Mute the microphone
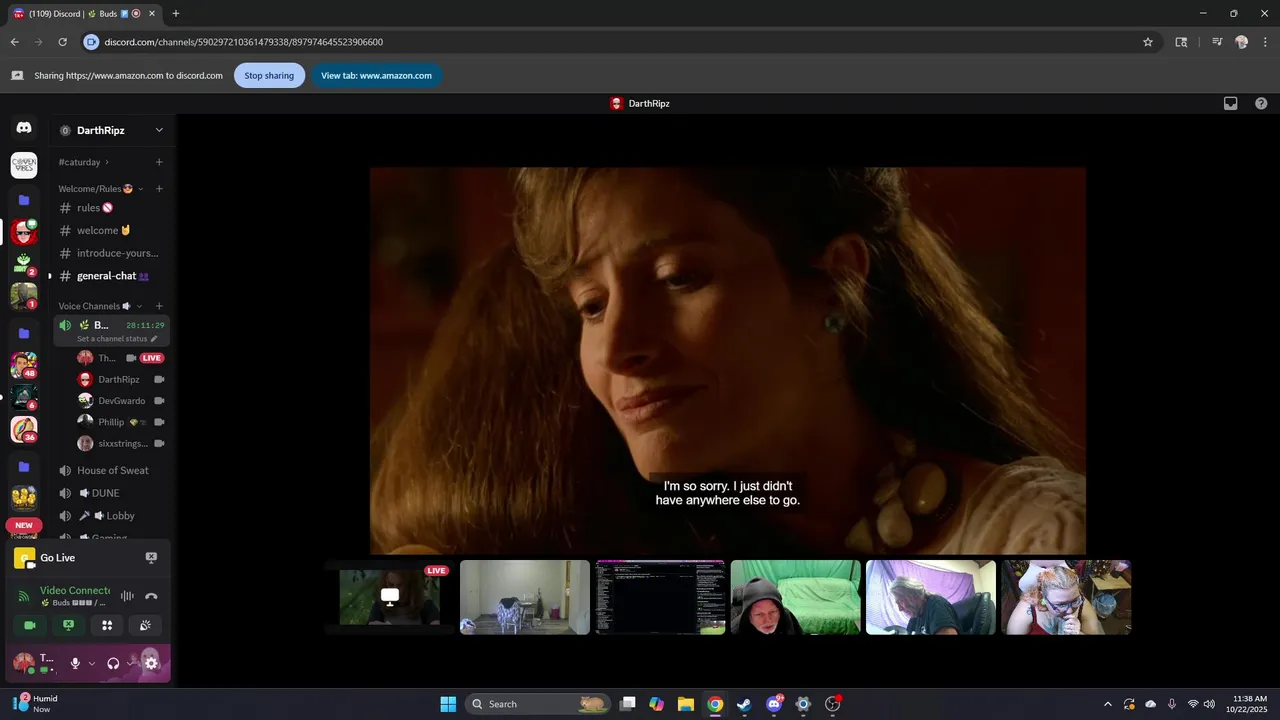 (x=75, y=663)
